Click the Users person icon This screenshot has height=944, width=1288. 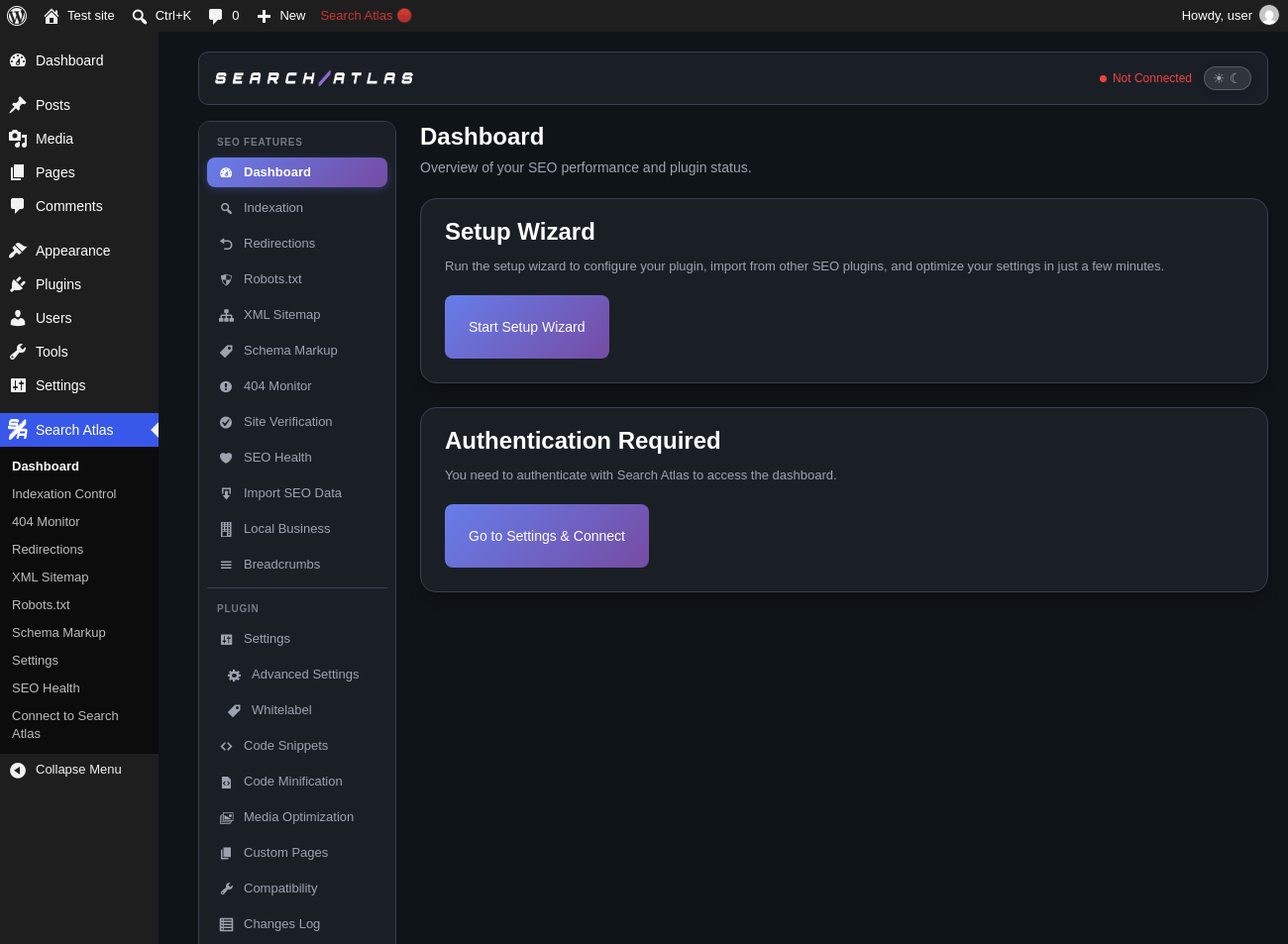point(18,318)
